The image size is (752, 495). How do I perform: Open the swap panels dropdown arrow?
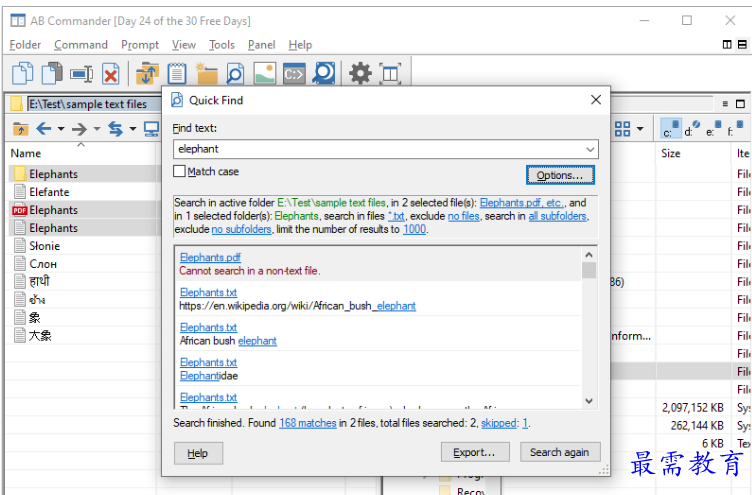(133, 129)
